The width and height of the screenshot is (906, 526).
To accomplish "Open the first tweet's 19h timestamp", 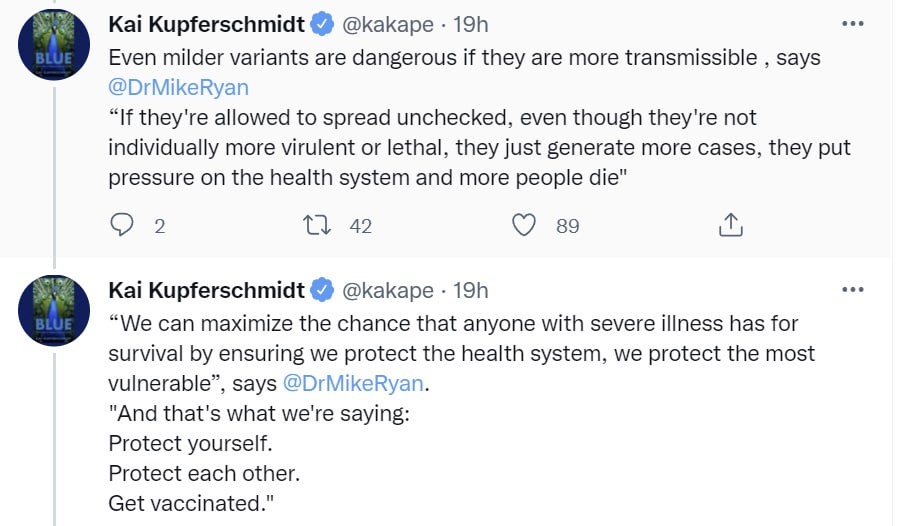I will point(470,24).
